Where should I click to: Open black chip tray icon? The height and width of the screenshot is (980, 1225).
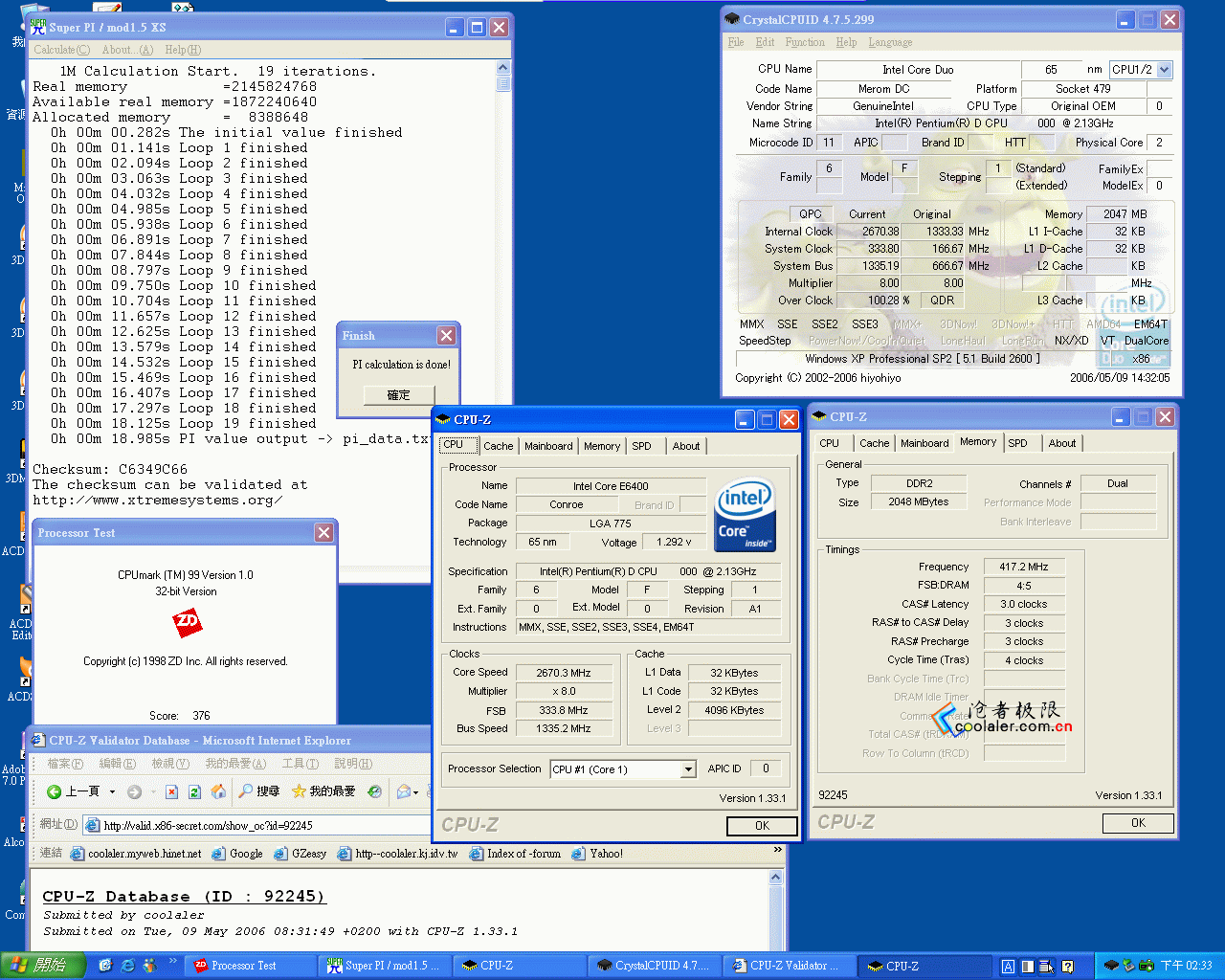click(x=1111, y=966)
